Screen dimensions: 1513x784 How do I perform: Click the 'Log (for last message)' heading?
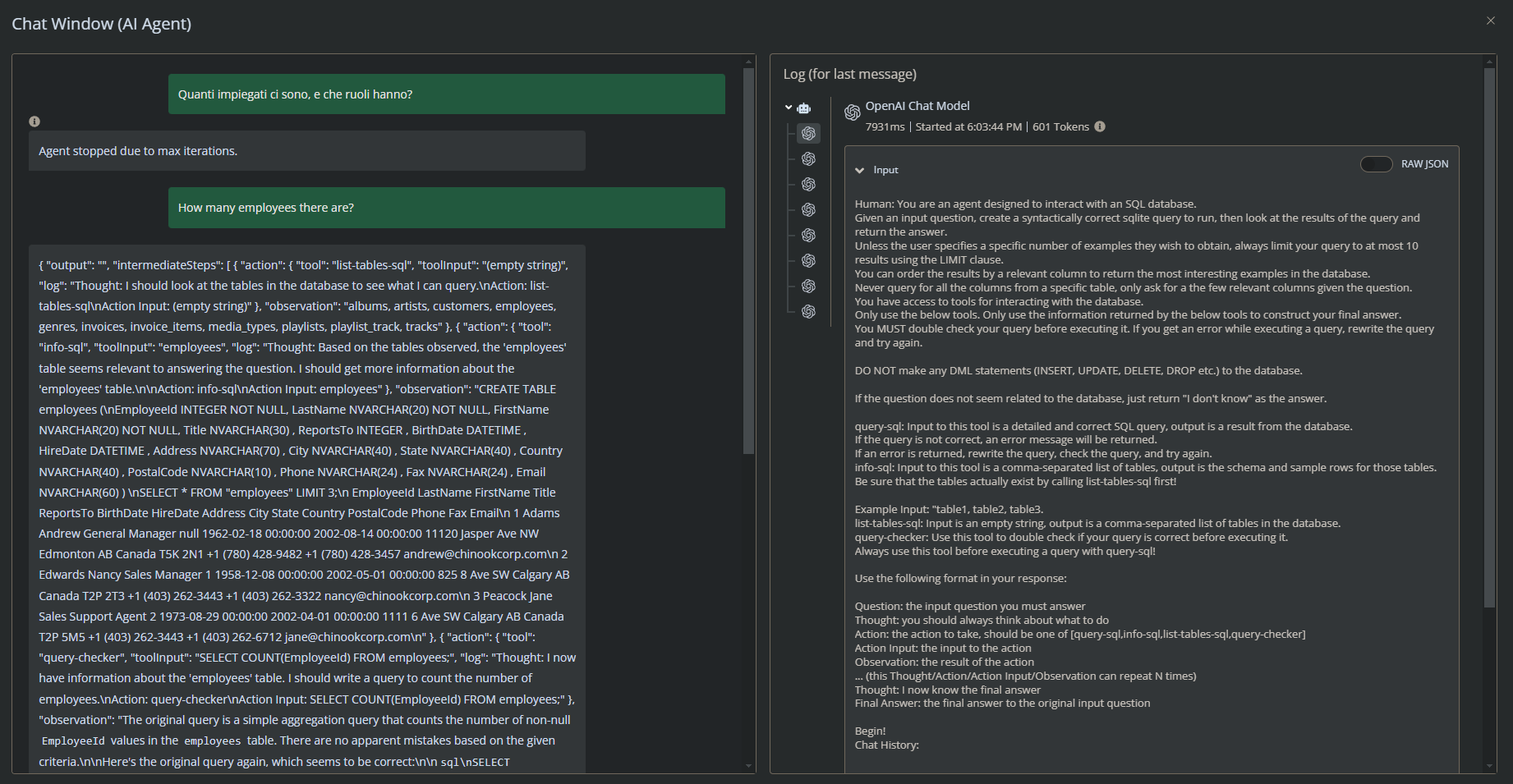pyautogui.click(x=849, y=74)
